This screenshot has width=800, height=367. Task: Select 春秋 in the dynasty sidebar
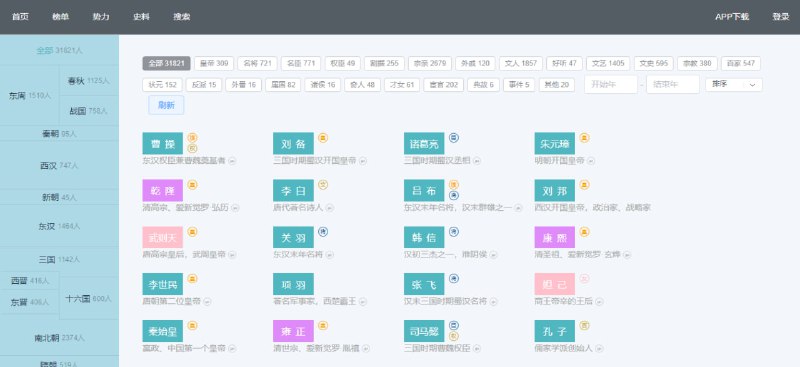[x=89, y=81]
